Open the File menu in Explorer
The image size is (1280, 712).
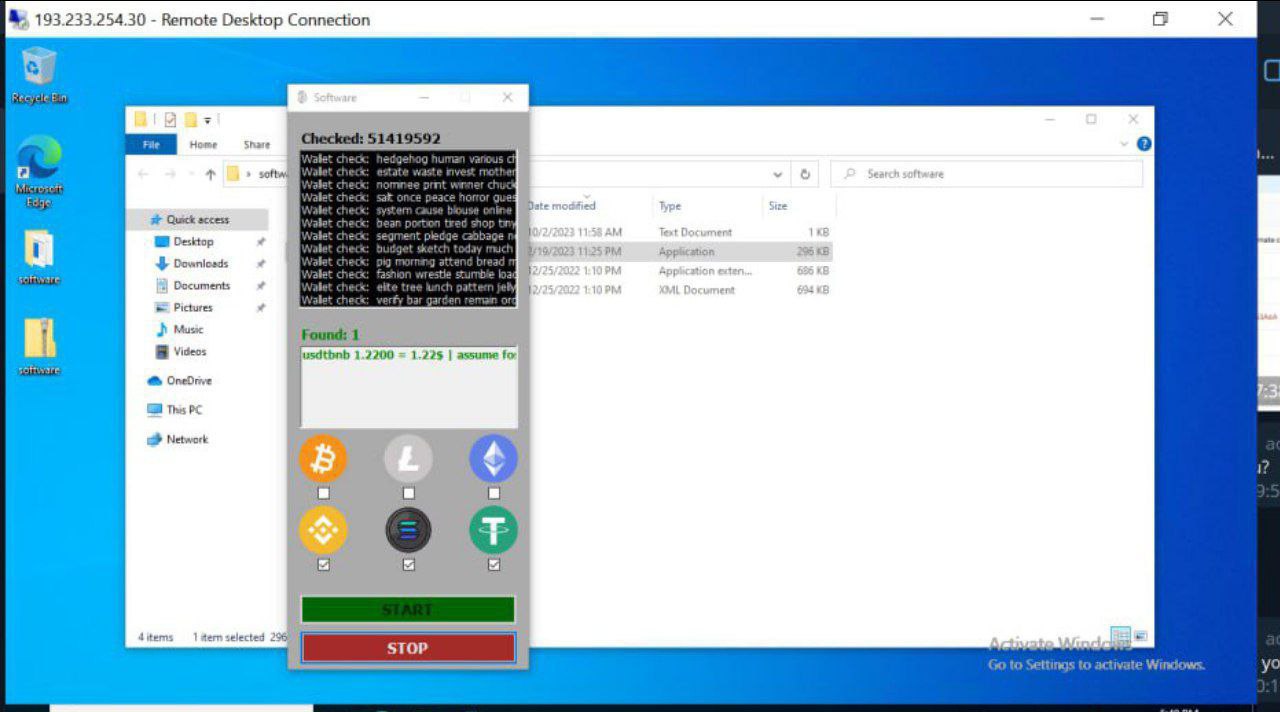point(151,145)
